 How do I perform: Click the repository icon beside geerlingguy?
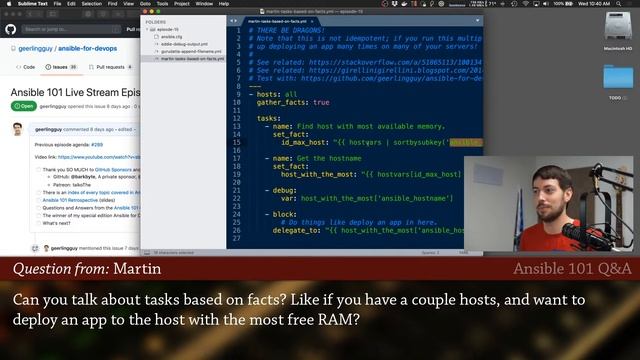coord(13,49)
